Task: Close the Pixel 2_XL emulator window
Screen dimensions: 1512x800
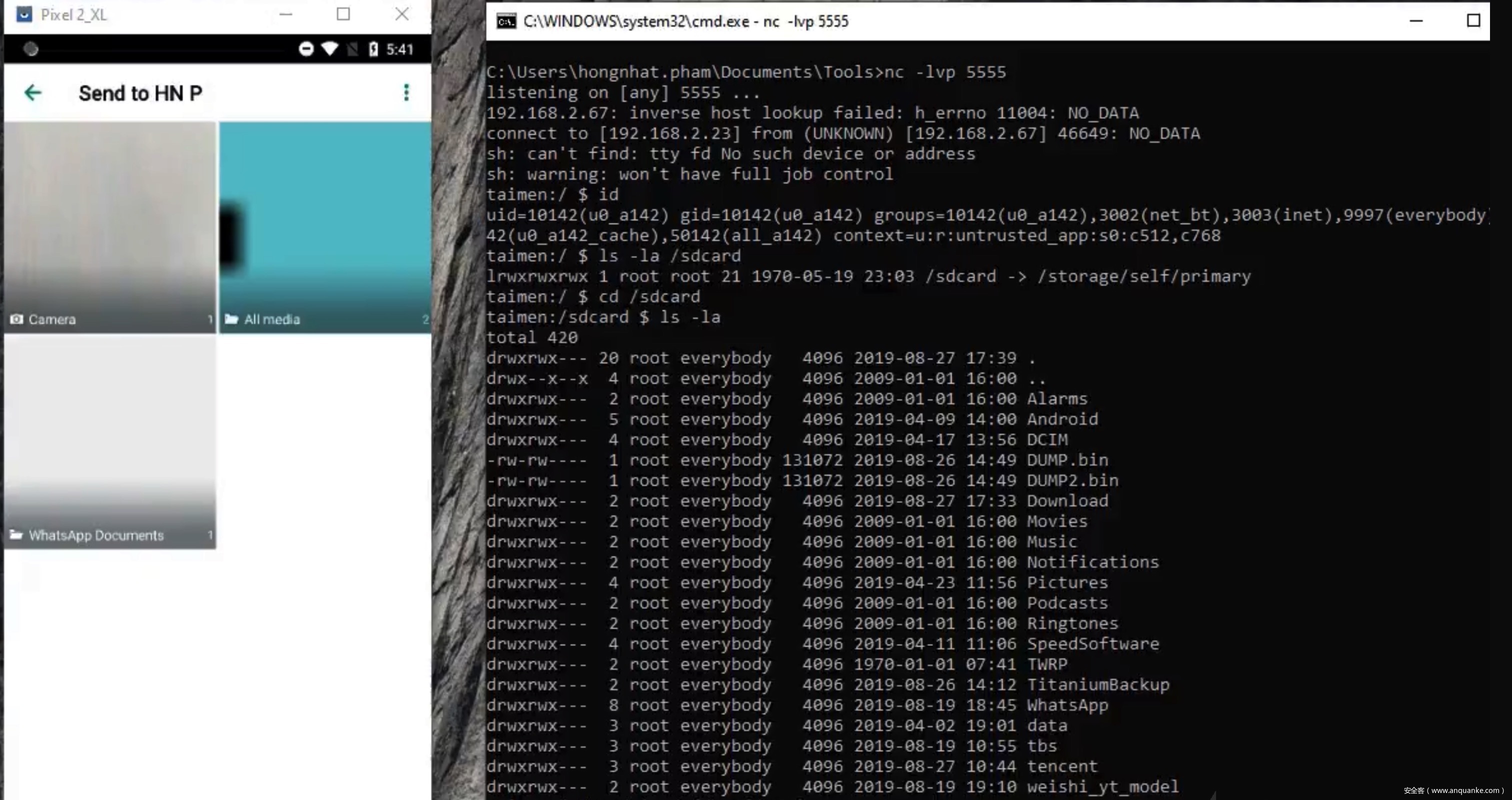Action: click(401, 14)
